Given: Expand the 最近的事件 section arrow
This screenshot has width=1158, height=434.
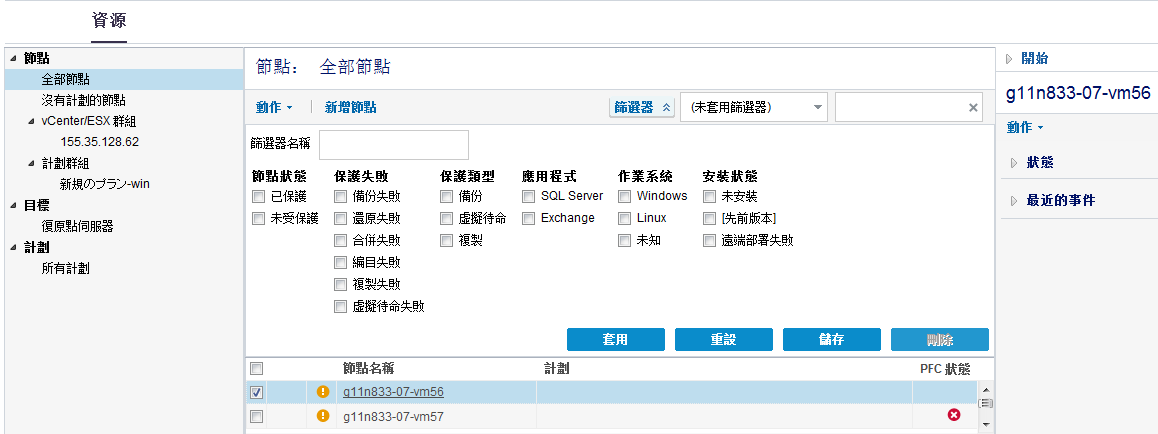Looking at the screenshot, I should [x=1014, y=200].
